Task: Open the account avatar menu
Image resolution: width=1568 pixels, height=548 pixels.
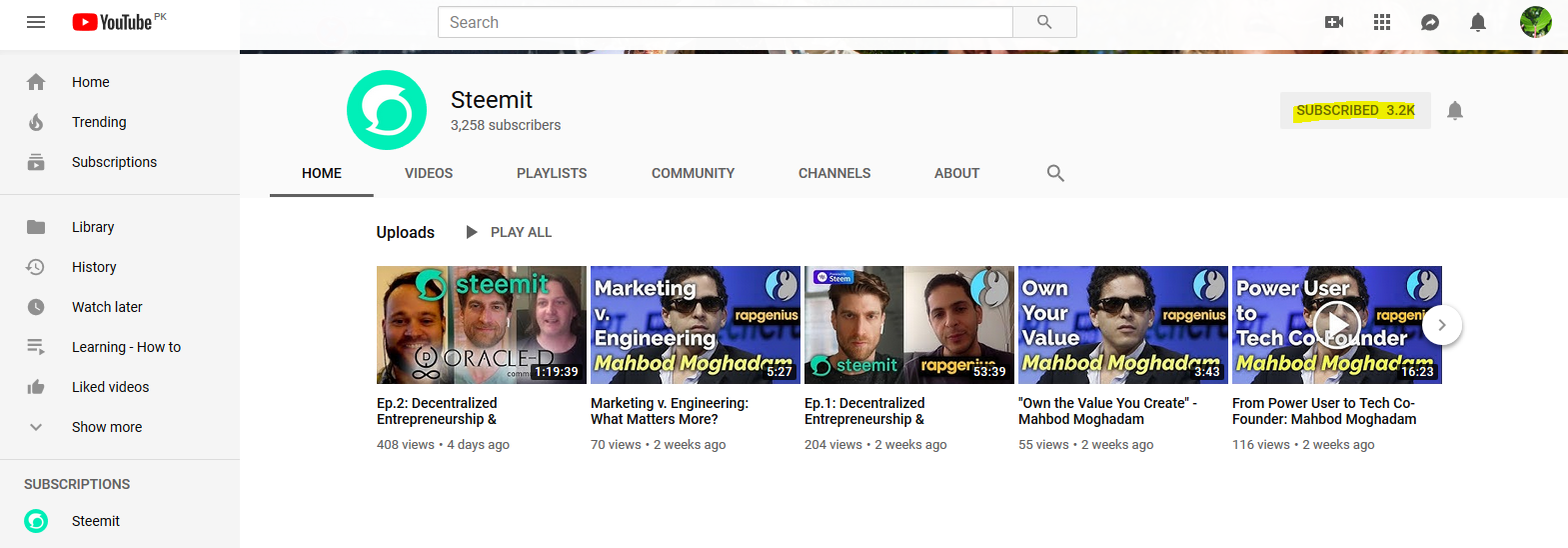Action: pos(1536,22)
